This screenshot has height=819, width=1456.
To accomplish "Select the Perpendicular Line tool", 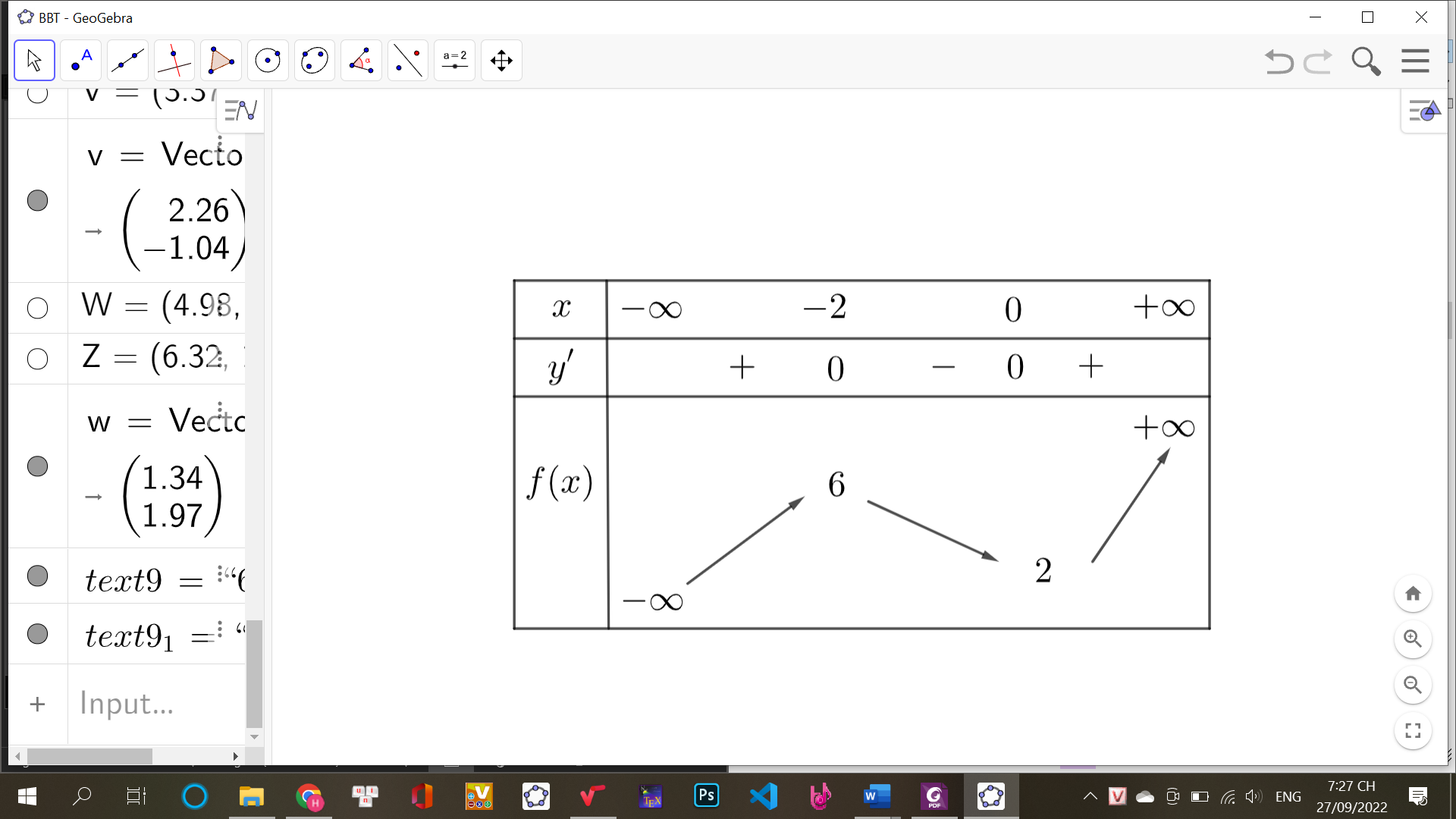I will (174, 61).
